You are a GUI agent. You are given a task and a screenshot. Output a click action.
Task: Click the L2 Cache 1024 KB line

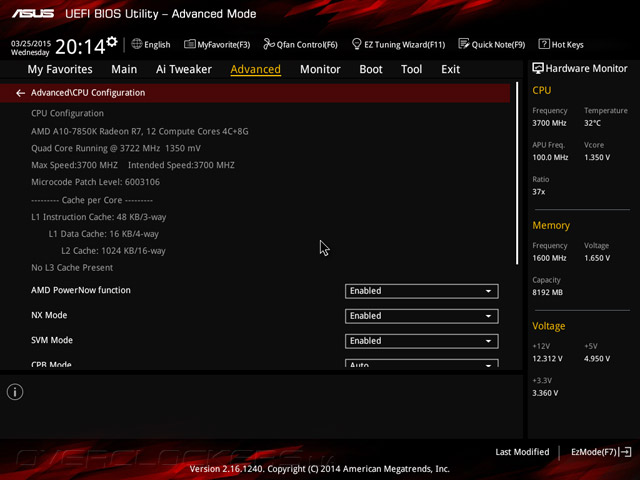tap(113, 251)
